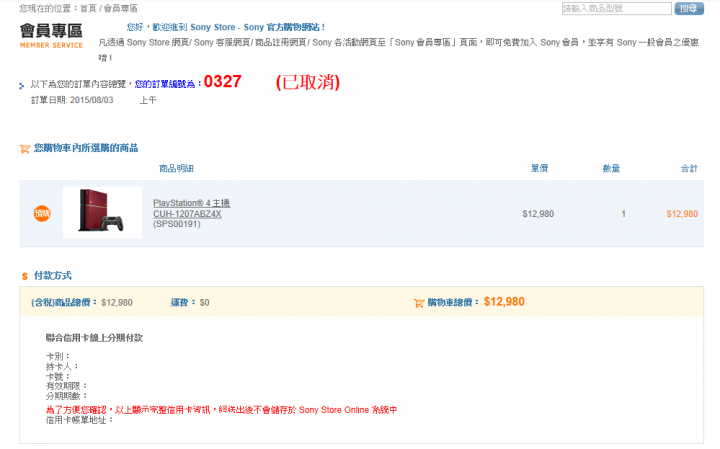This screenshot has width=720, height=449.
Task: Click the order number 0327
Action: click(x=223, y=82)
